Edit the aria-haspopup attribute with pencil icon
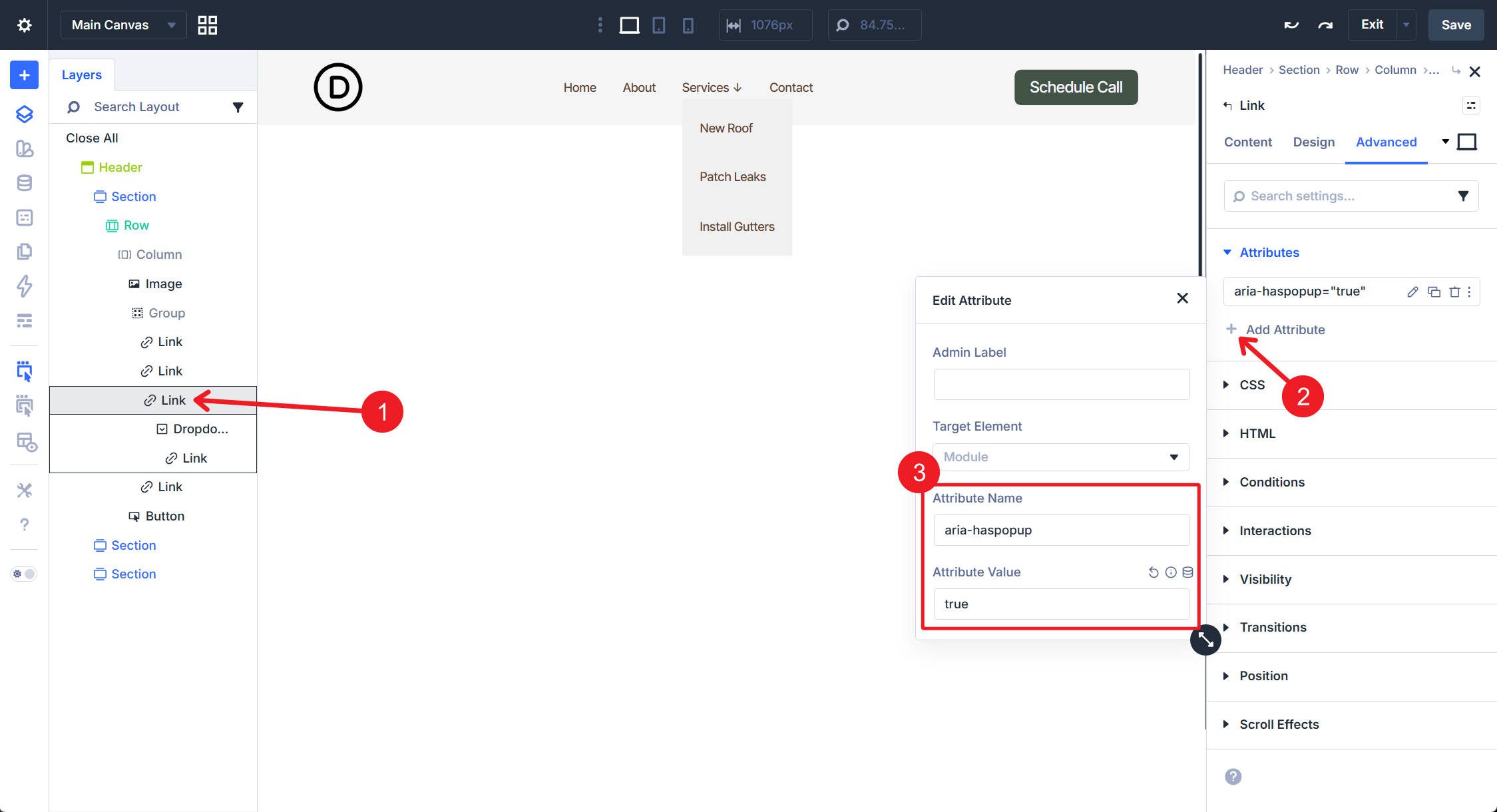Image resolution: width=1497 pixels, height=812 pixels. click(1412, 292)
